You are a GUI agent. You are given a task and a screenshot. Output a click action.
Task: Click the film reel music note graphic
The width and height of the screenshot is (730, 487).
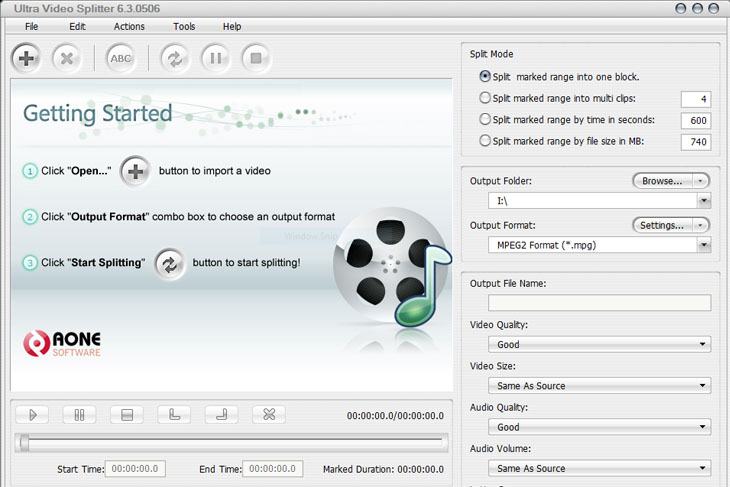pos(392,268)
